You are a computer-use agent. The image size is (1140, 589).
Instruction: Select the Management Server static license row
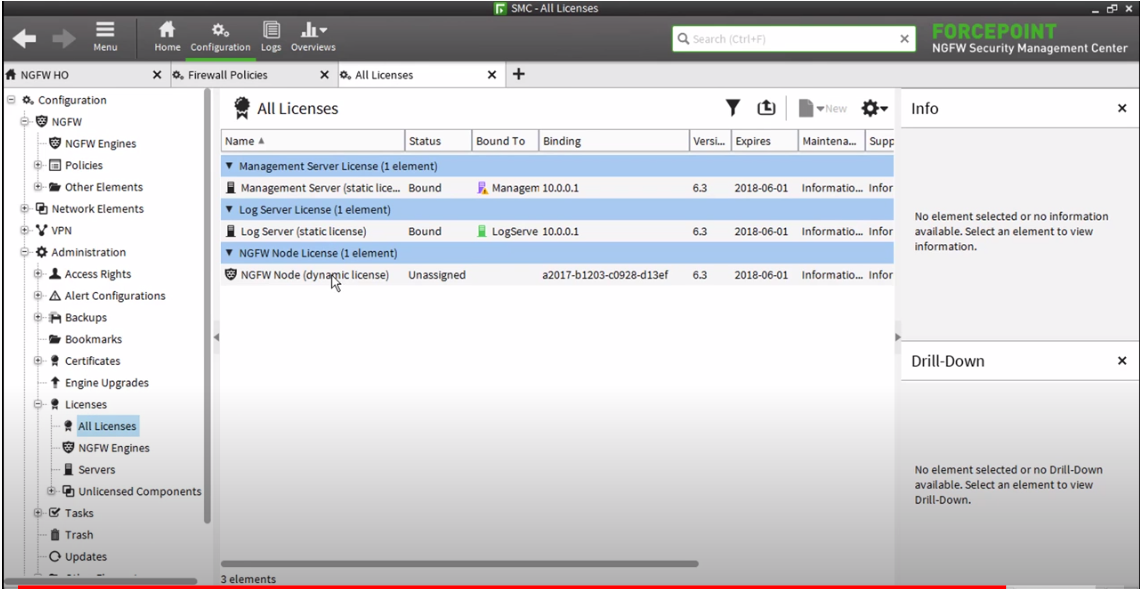coord(557,188)
